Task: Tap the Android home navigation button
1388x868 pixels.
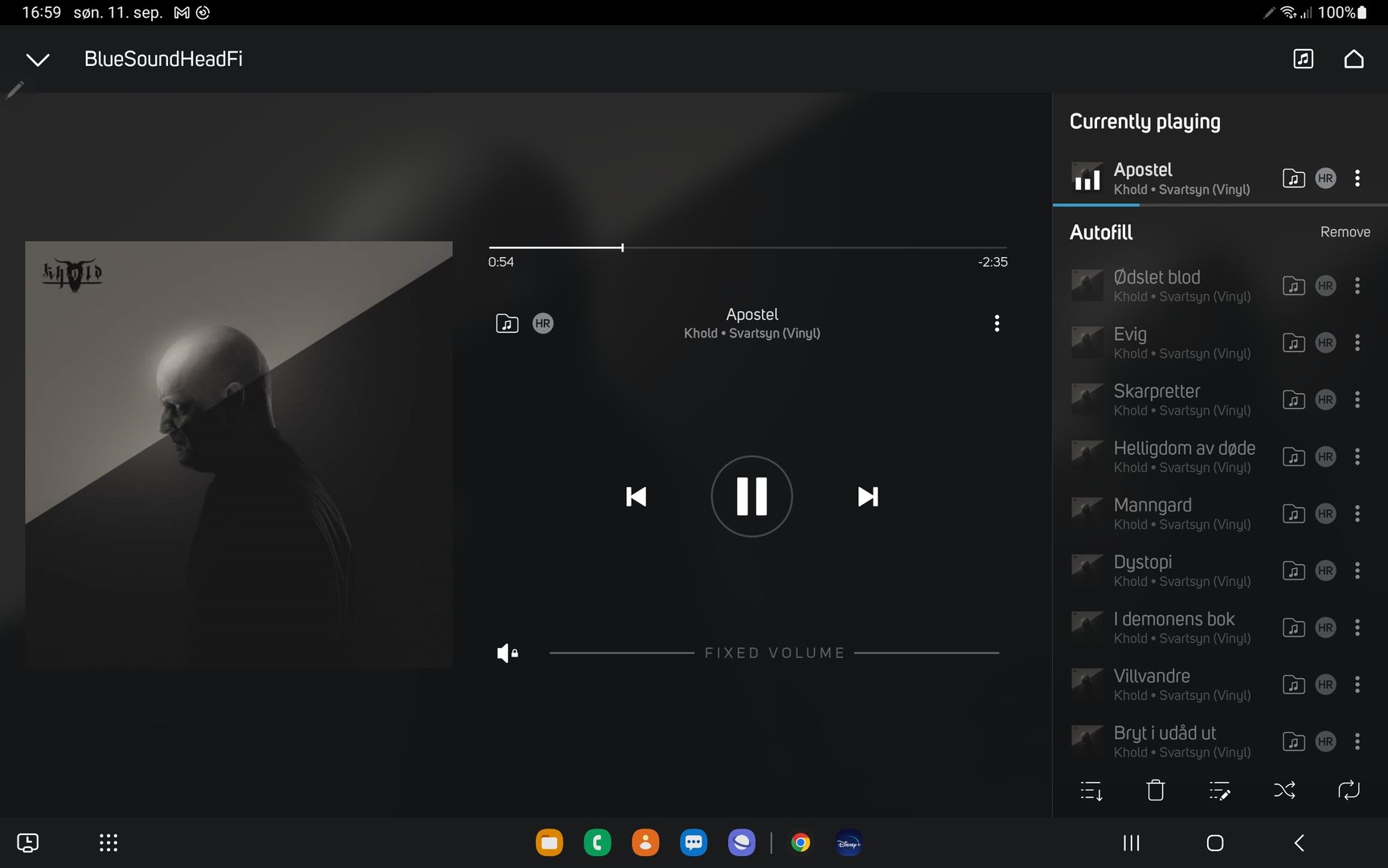Action: [1215, 842]
